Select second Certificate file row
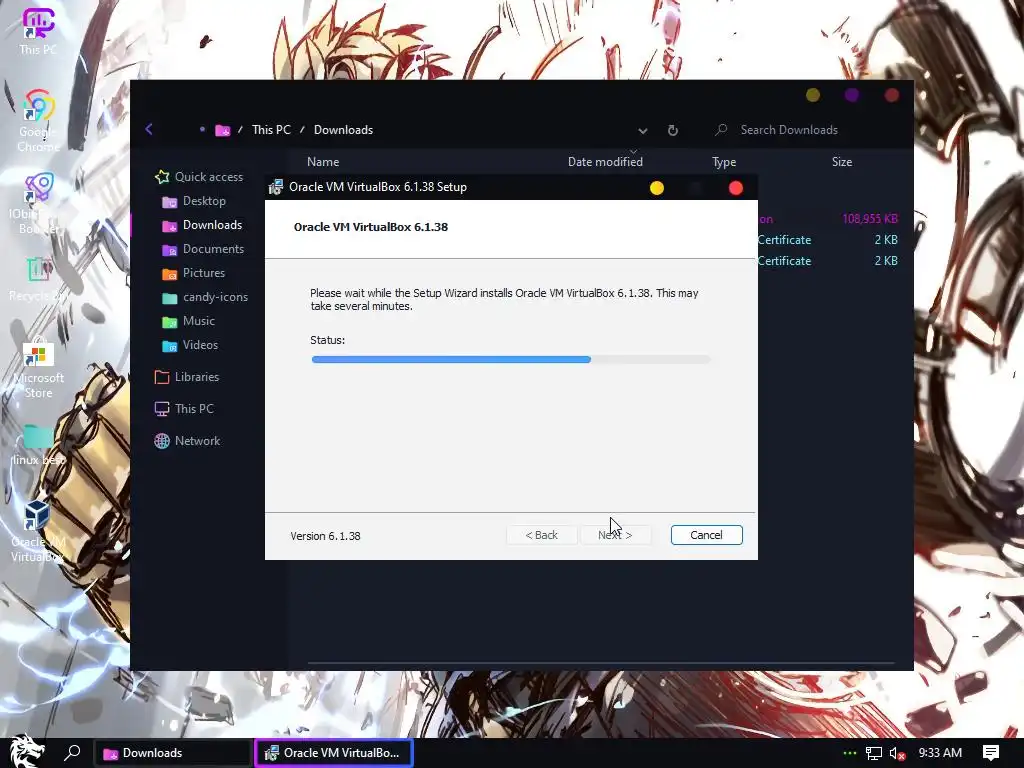This screenshot has height=768, width=1024. tap(827, 261)
